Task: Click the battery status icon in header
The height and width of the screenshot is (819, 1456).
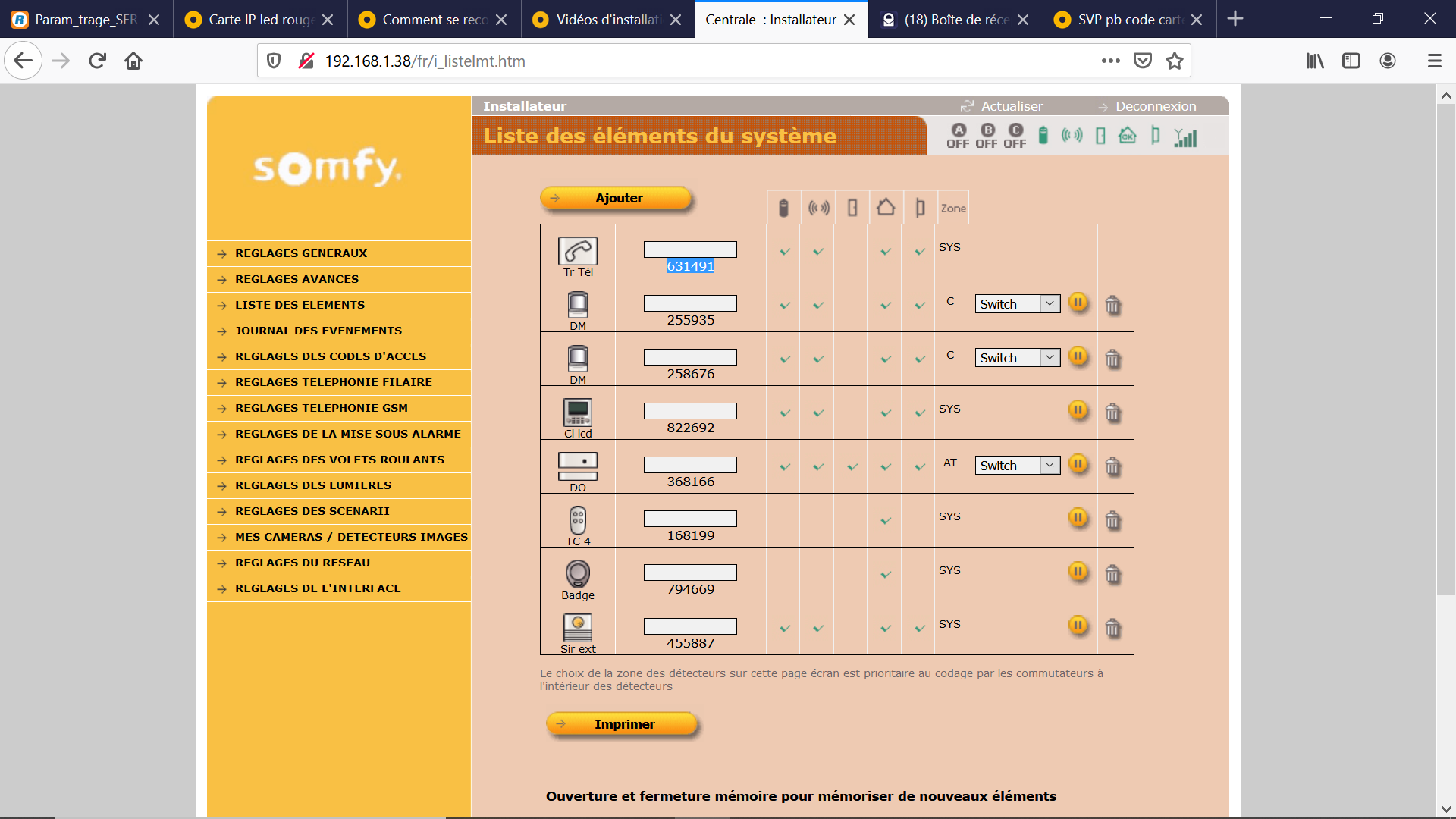Action: [x=1043, y=136]
